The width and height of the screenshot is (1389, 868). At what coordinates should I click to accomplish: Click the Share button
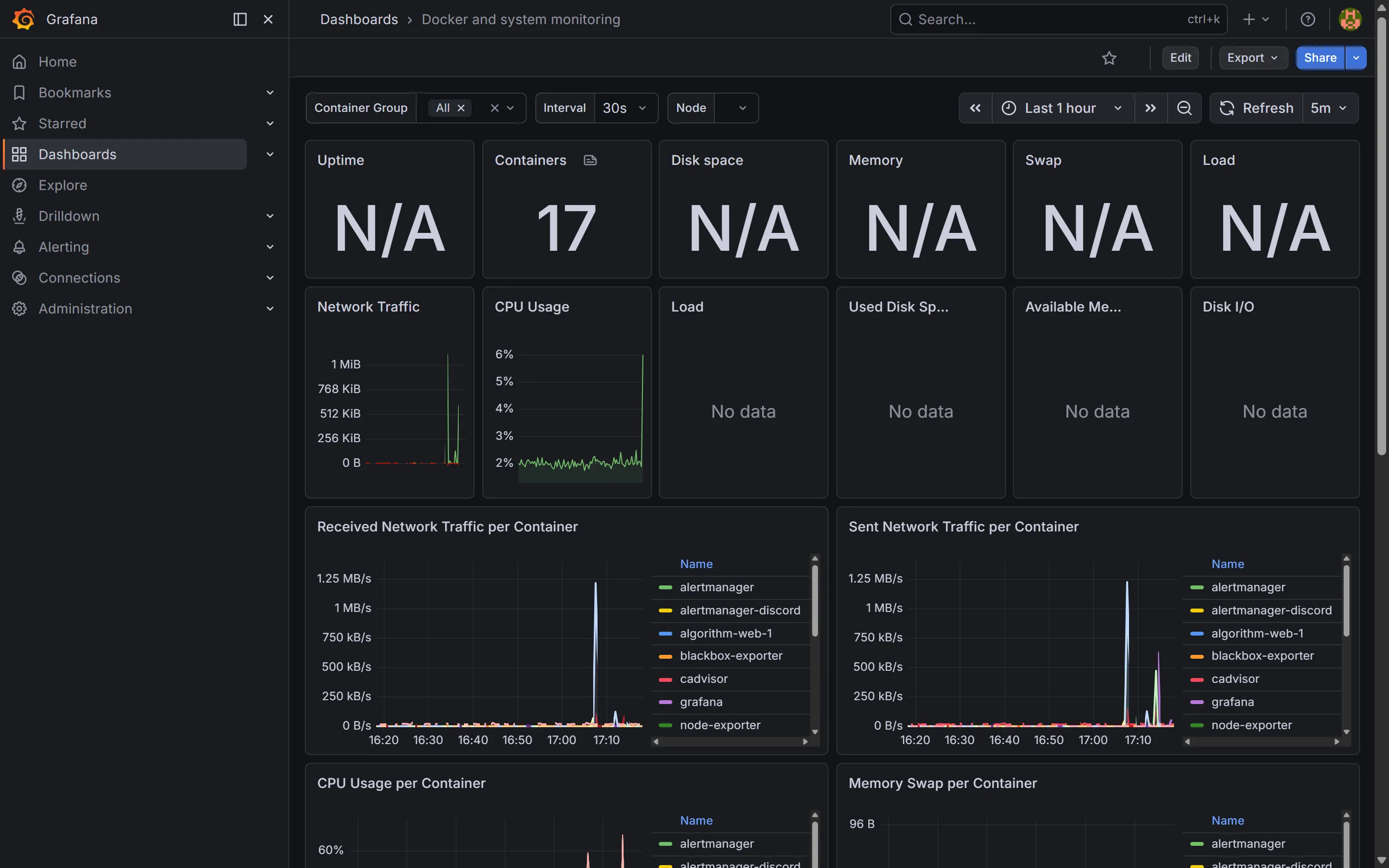1320,58
